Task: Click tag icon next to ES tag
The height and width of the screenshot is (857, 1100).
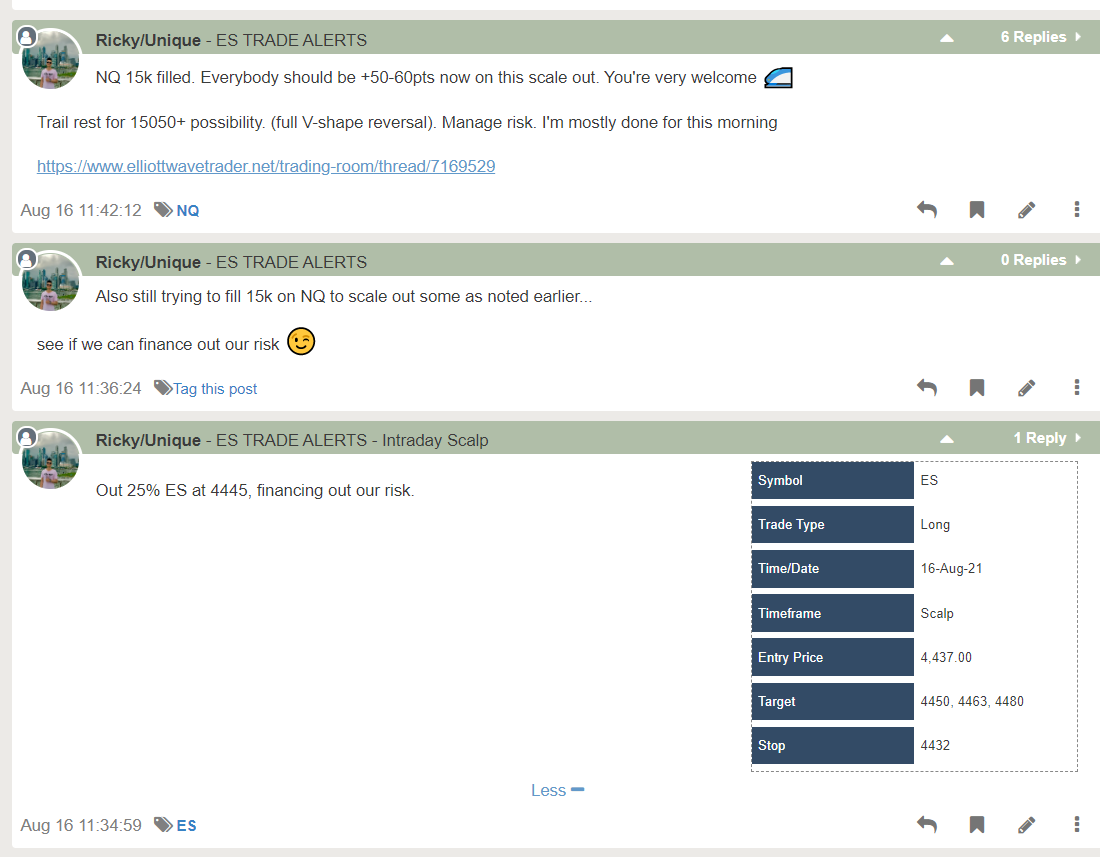Action: 163,825
